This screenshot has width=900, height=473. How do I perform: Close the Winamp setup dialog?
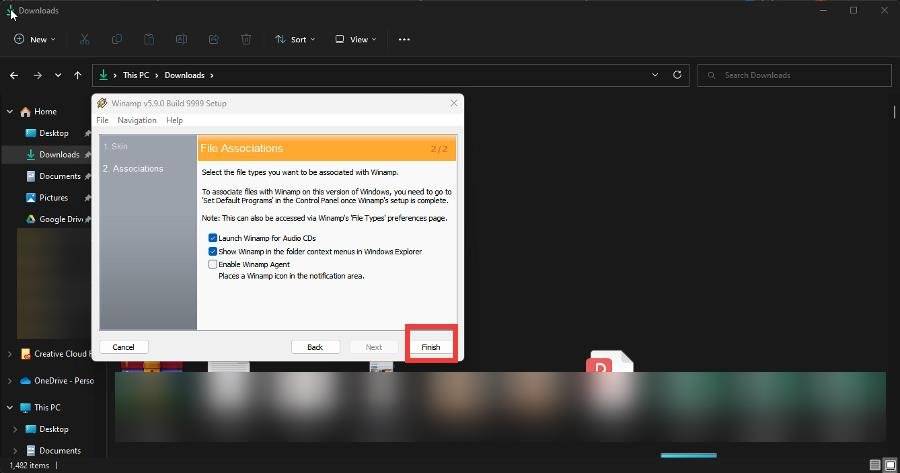(454, 103)
